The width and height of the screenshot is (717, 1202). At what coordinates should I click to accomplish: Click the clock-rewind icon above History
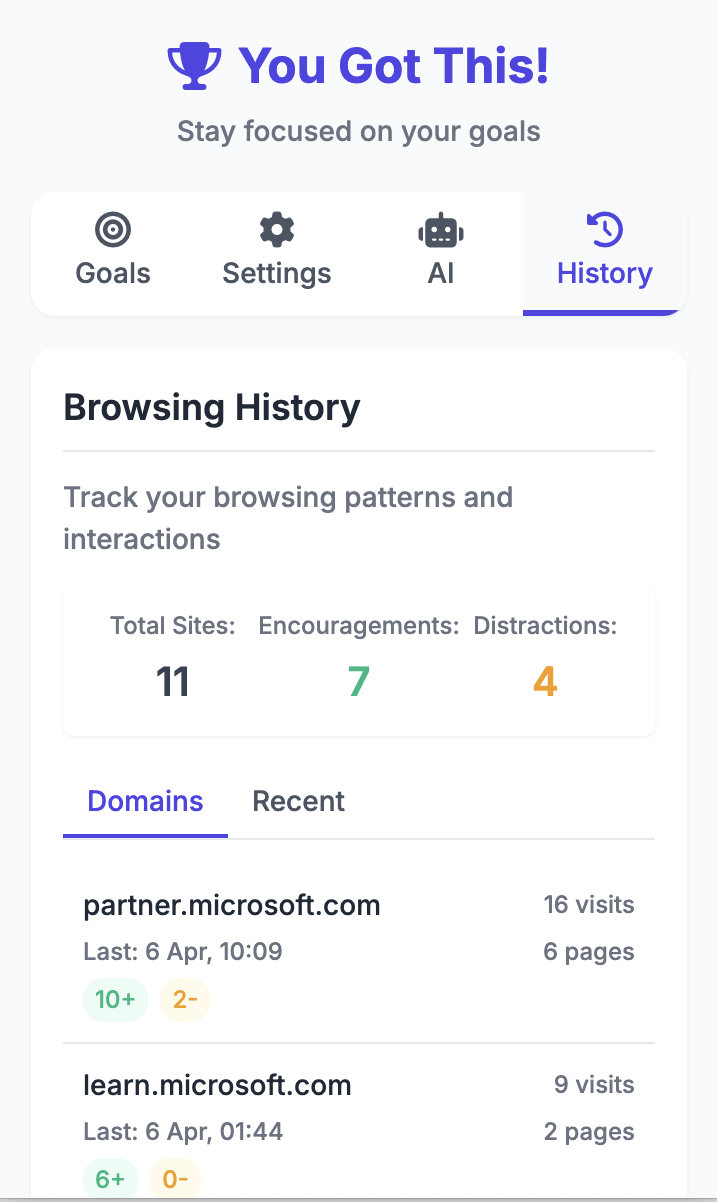tap(605, 230)
